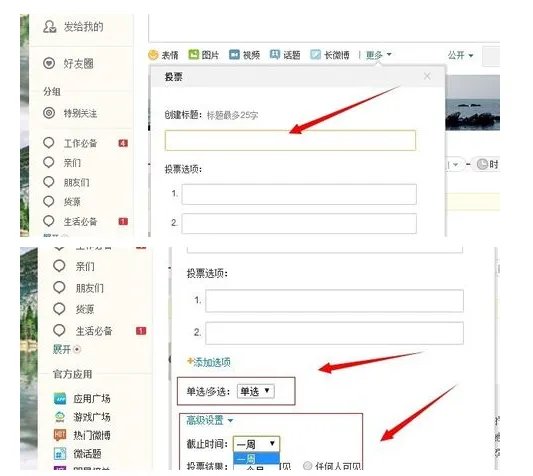Expand the 更多 dropdown in the toolbar
The image size is (533, 476).
[x=378, y=55]
